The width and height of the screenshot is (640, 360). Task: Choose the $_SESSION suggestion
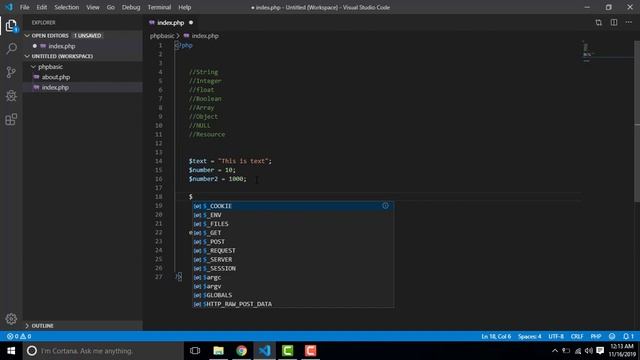pyautogui.click(x=293, y=269)
